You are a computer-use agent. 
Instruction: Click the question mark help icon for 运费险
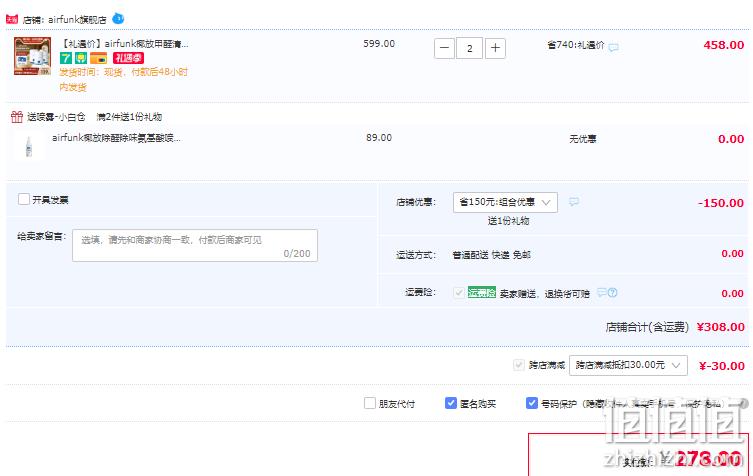coord(612,292)
